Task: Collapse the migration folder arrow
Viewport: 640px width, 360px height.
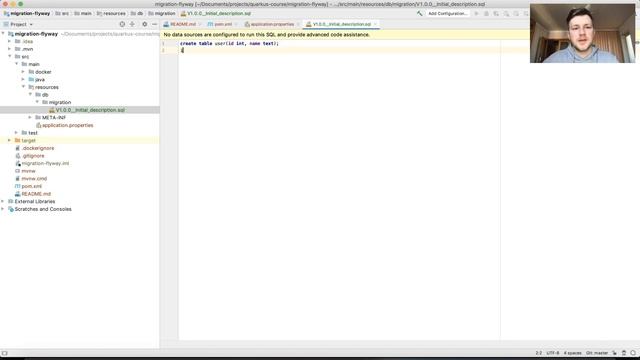Action: (38, 102)
